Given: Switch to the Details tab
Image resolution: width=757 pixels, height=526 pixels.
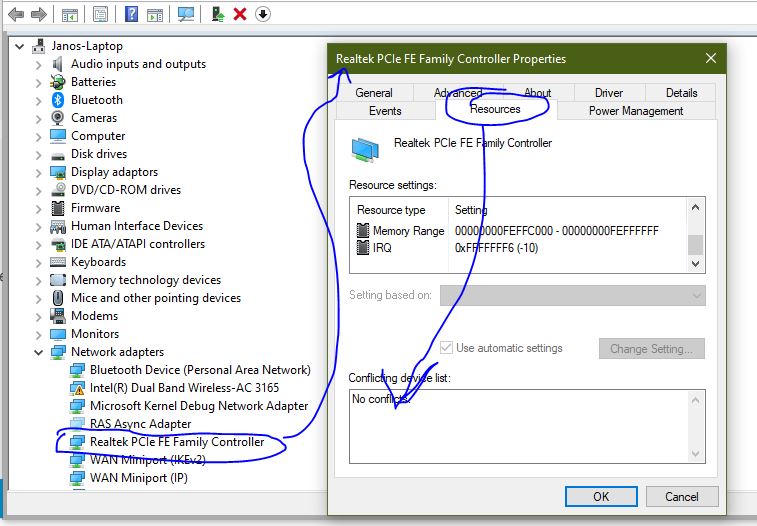Looking at the screenshot, I should pyautogui.click(x=681, y=93).
